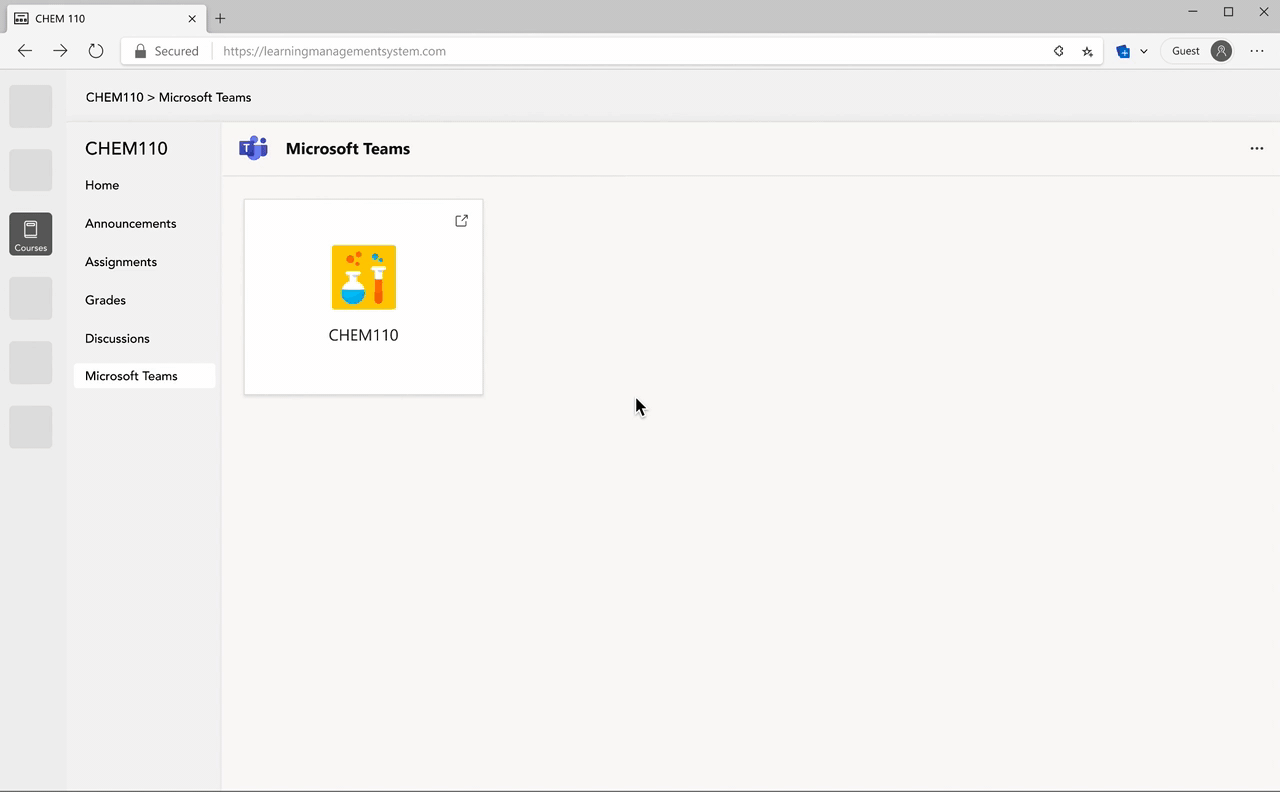Minimize the browser window

pyautogui.click(x=1193, y=12)
